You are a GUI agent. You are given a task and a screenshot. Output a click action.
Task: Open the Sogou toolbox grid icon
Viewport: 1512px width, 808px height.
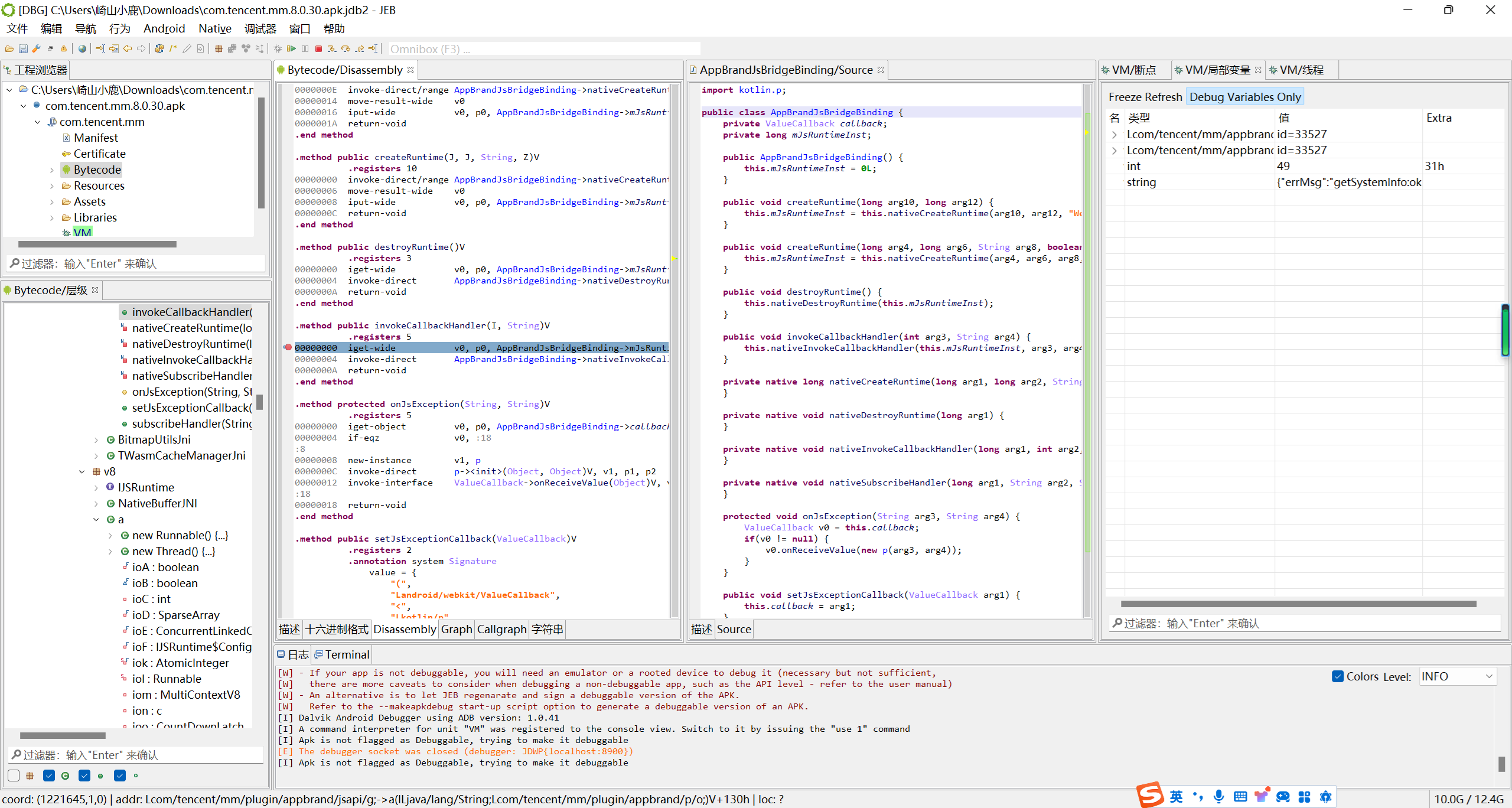1304,797
